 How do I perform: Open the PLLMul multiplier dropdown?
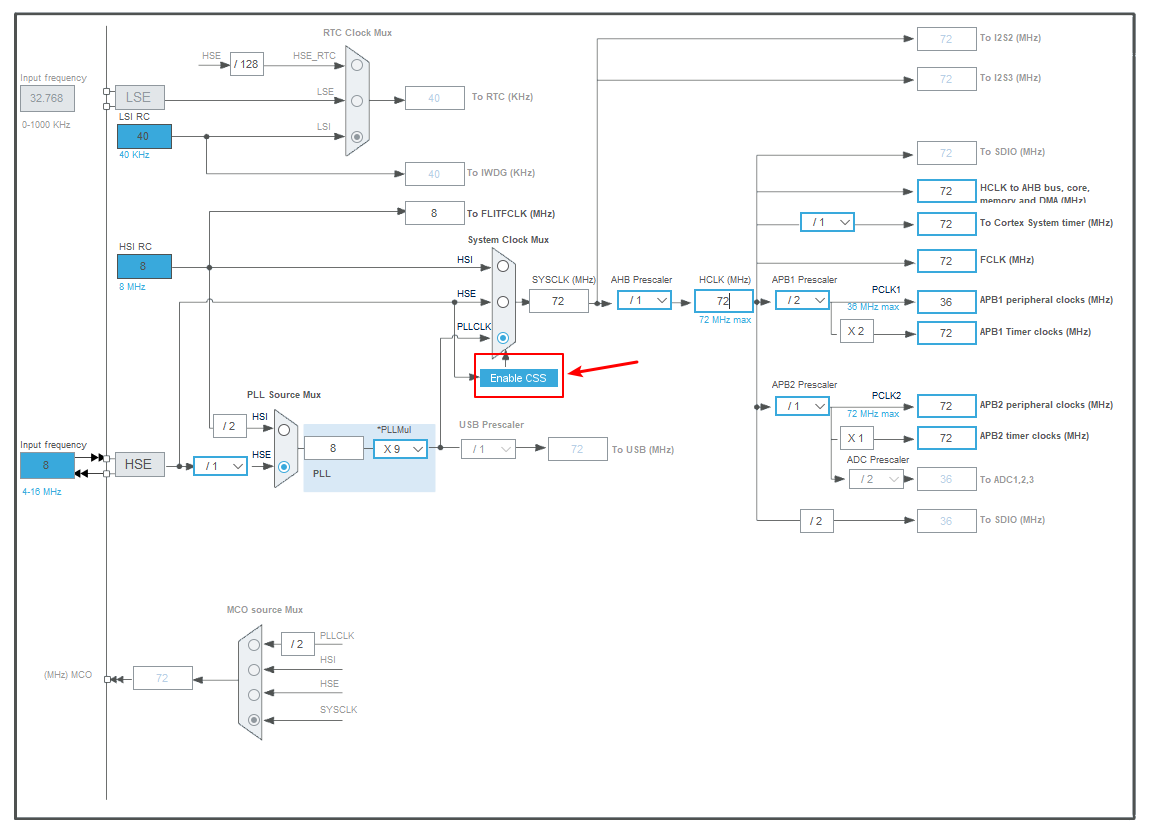coord(399,448)
